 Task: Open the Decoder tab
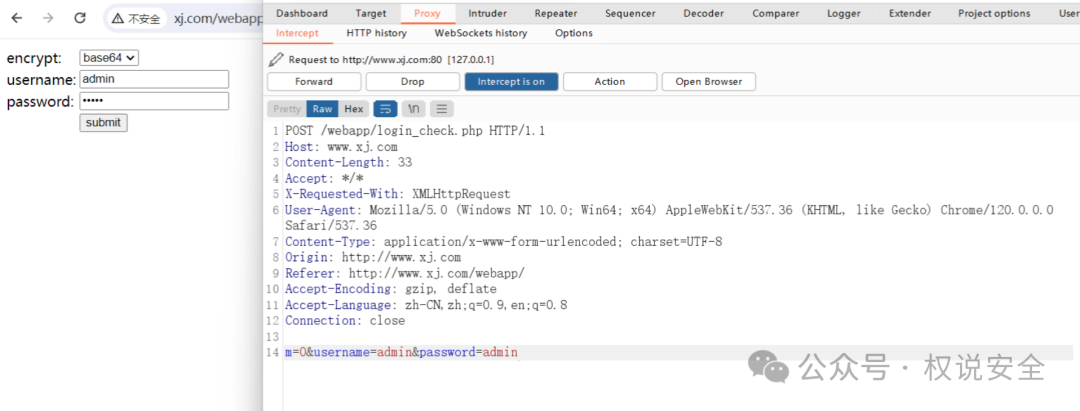(703, 13)
